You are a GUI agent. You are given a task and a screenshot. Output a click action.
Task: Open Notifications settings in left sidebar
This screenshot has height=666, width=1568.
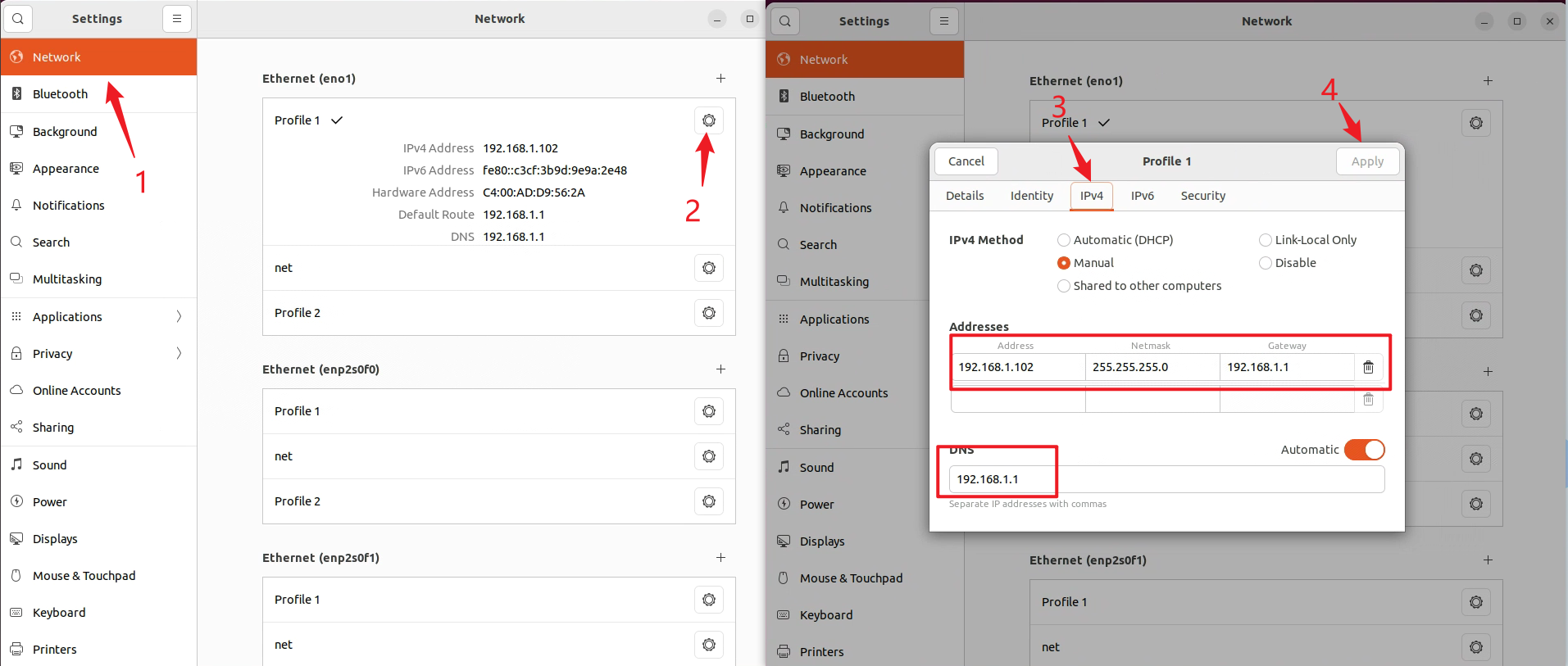[x=98, y=206]
